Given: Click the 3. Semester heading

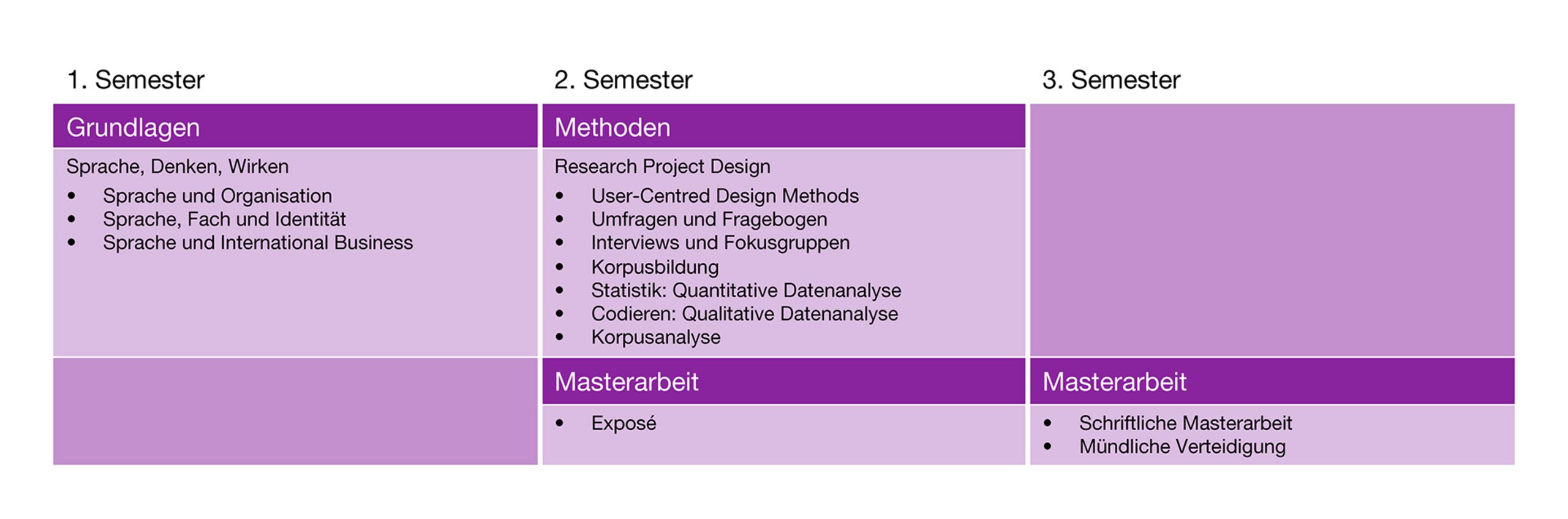Looking at the screenshot, I should [x=1111, y=80].
